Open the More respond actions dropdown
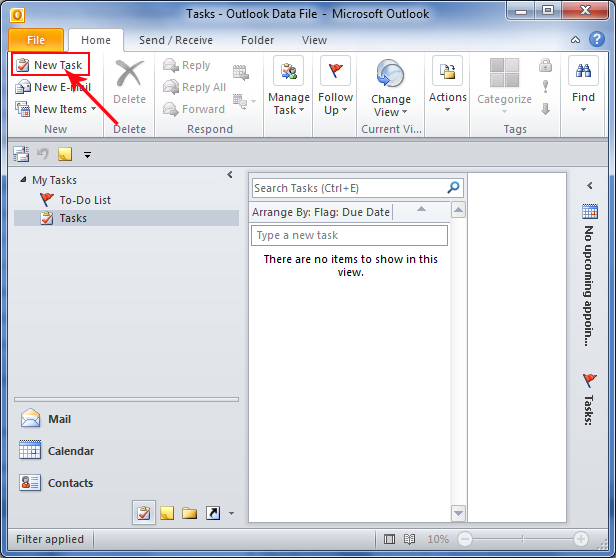This screenshot has height=558, width=616. [x=244, y=101]
